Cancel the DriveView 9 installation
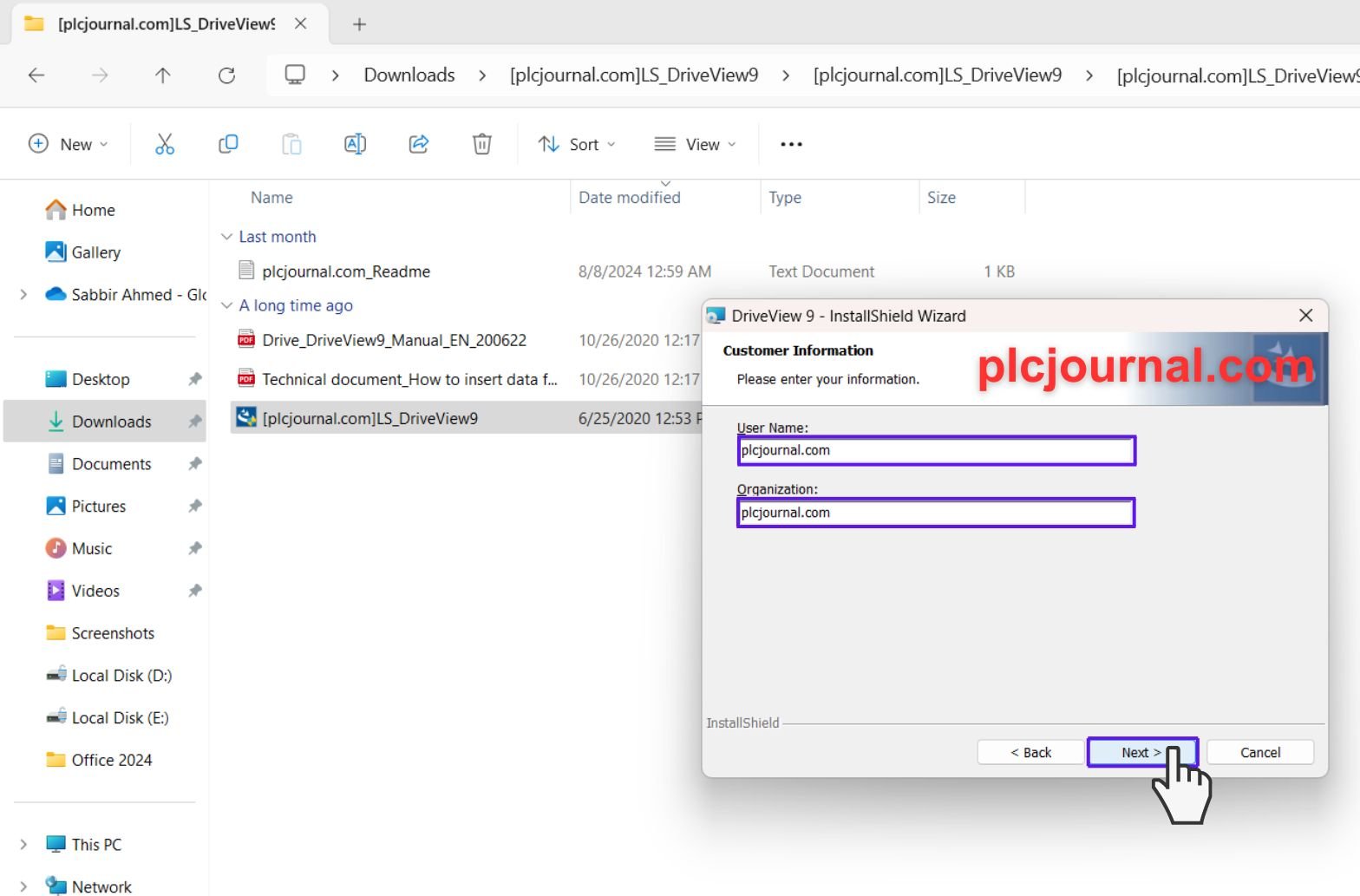Screen dimensions: 1360x896 click(1260, 752)
